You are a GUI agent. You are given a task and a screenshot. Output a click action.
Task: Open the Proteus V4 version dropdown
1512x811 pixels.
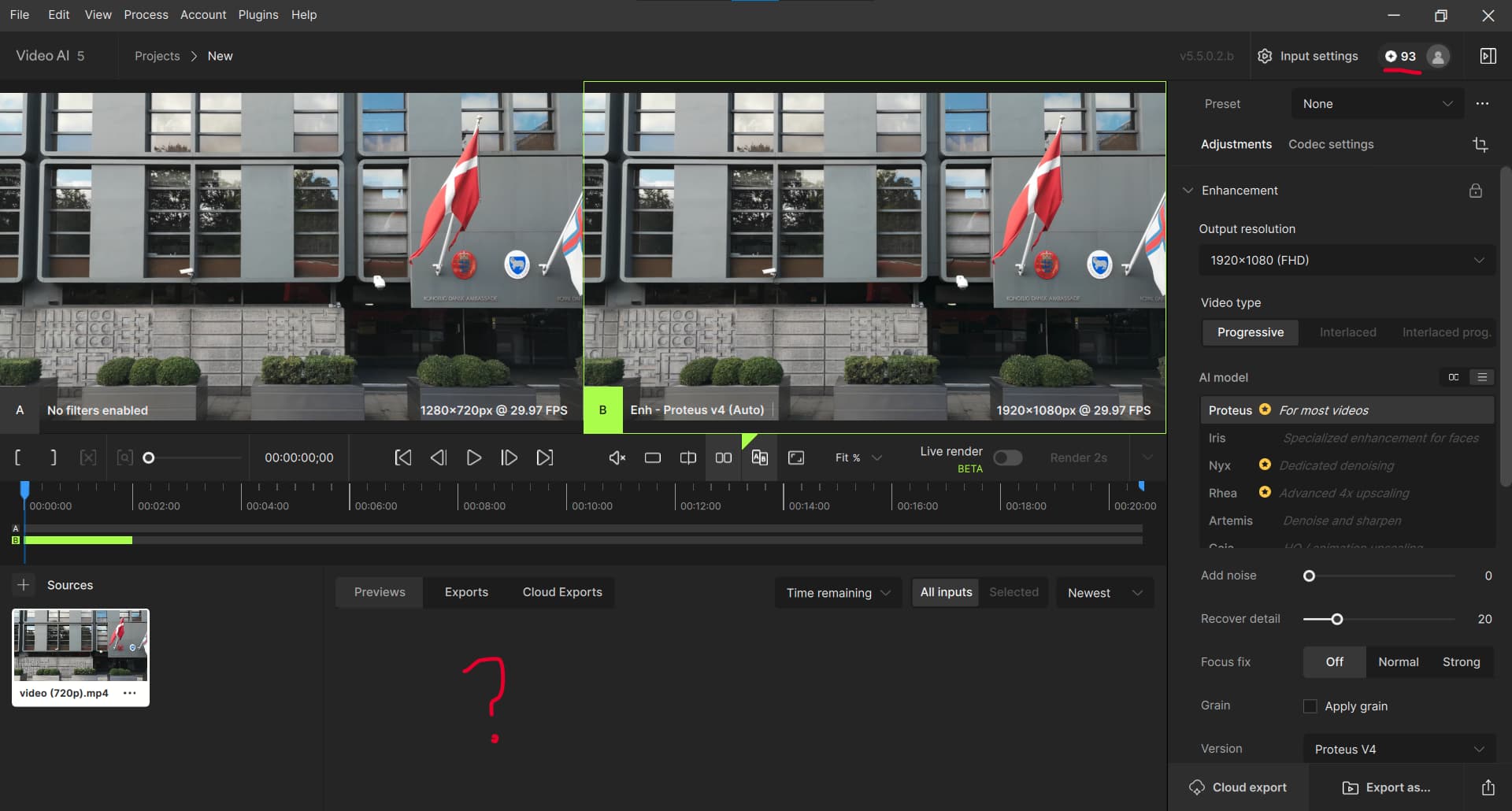(x=1398, y=749)
